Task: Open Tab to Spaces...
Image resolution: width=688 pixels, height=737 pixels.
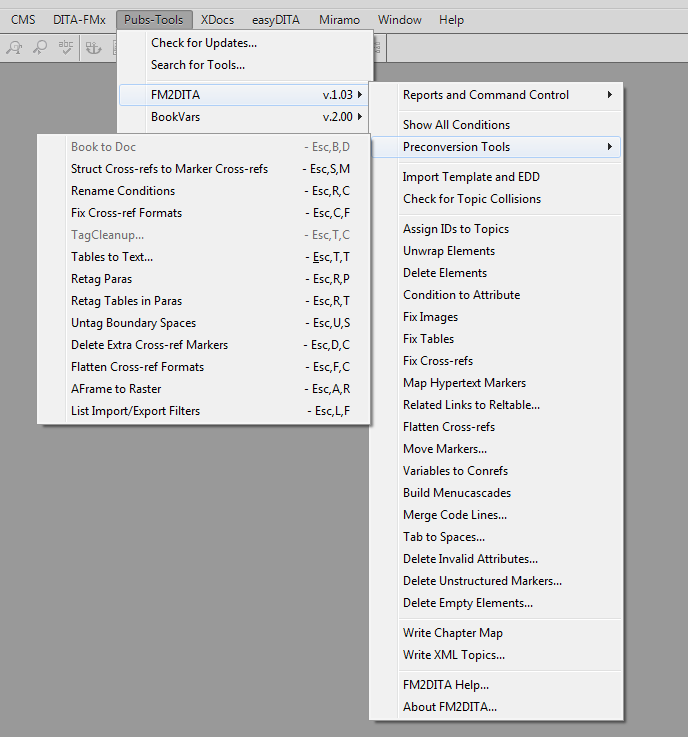Action: pos(496,537)
